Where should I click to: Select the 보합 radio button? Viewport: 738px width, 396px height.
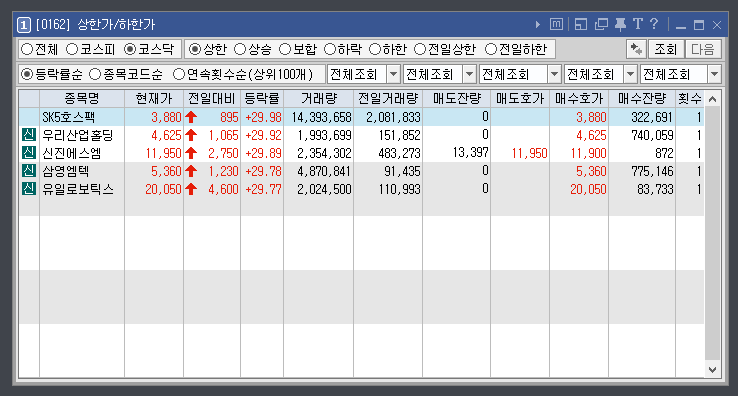(x=285, y=49)
